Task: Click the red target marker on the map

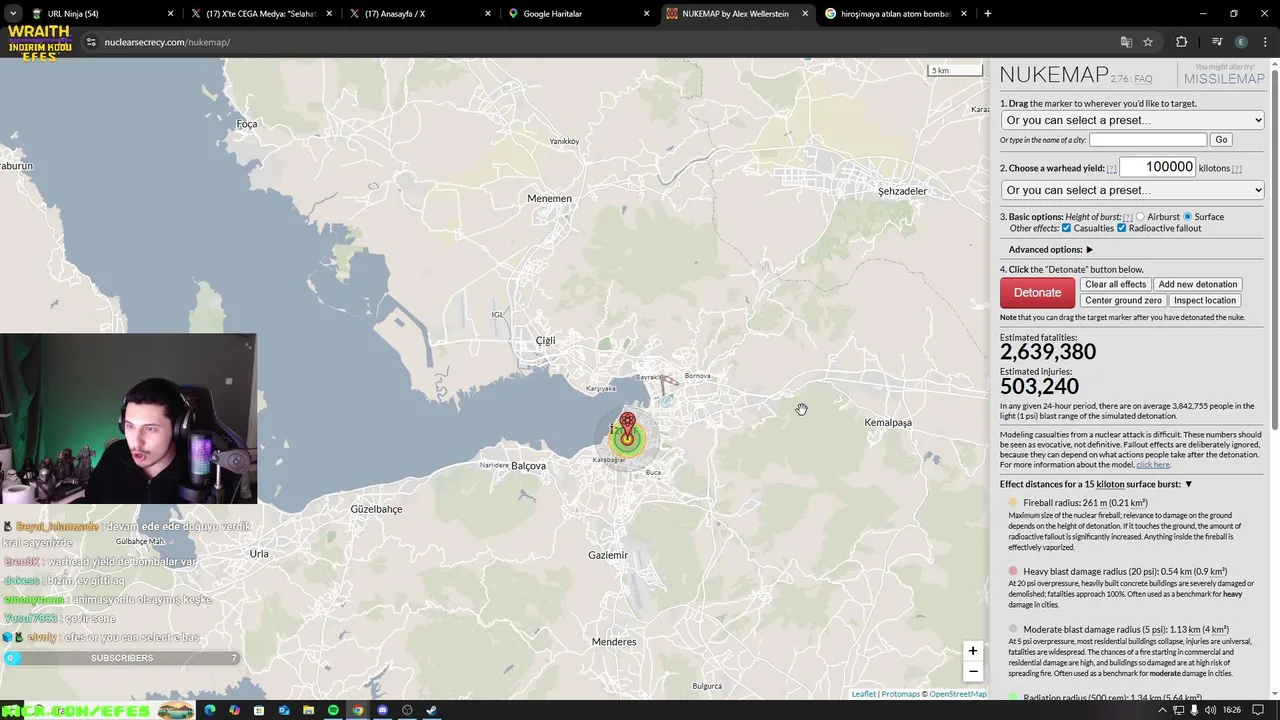Action: 627,424
